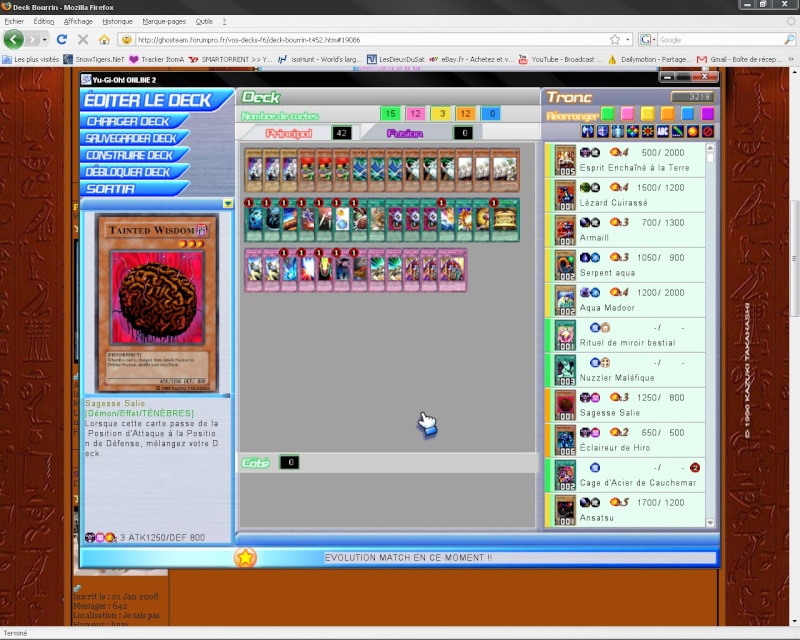This screenshot has width=800, height=640.
Task: Click the golden chest spell card in deck
Action: pyautogui.click(x=505, y=219)
